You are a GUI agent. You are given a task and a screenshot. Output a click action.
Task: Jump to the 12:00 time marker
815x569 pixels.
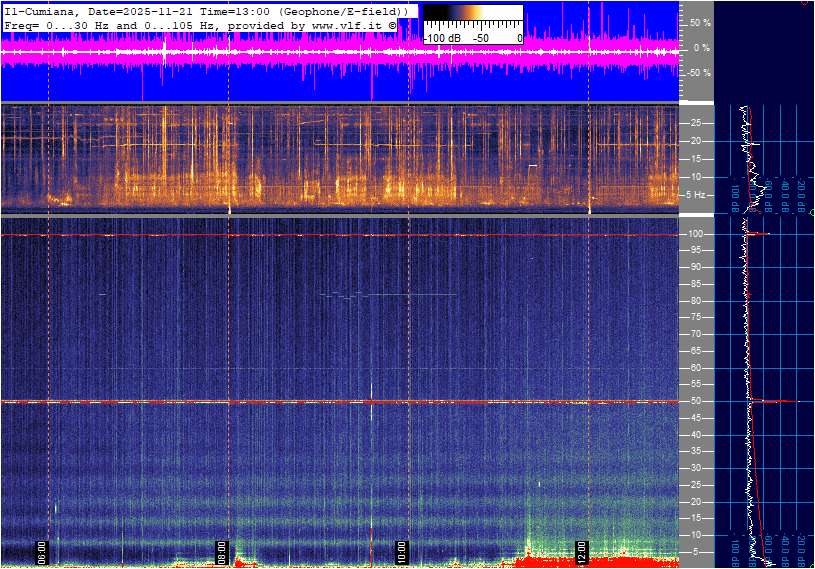point(581,551)
